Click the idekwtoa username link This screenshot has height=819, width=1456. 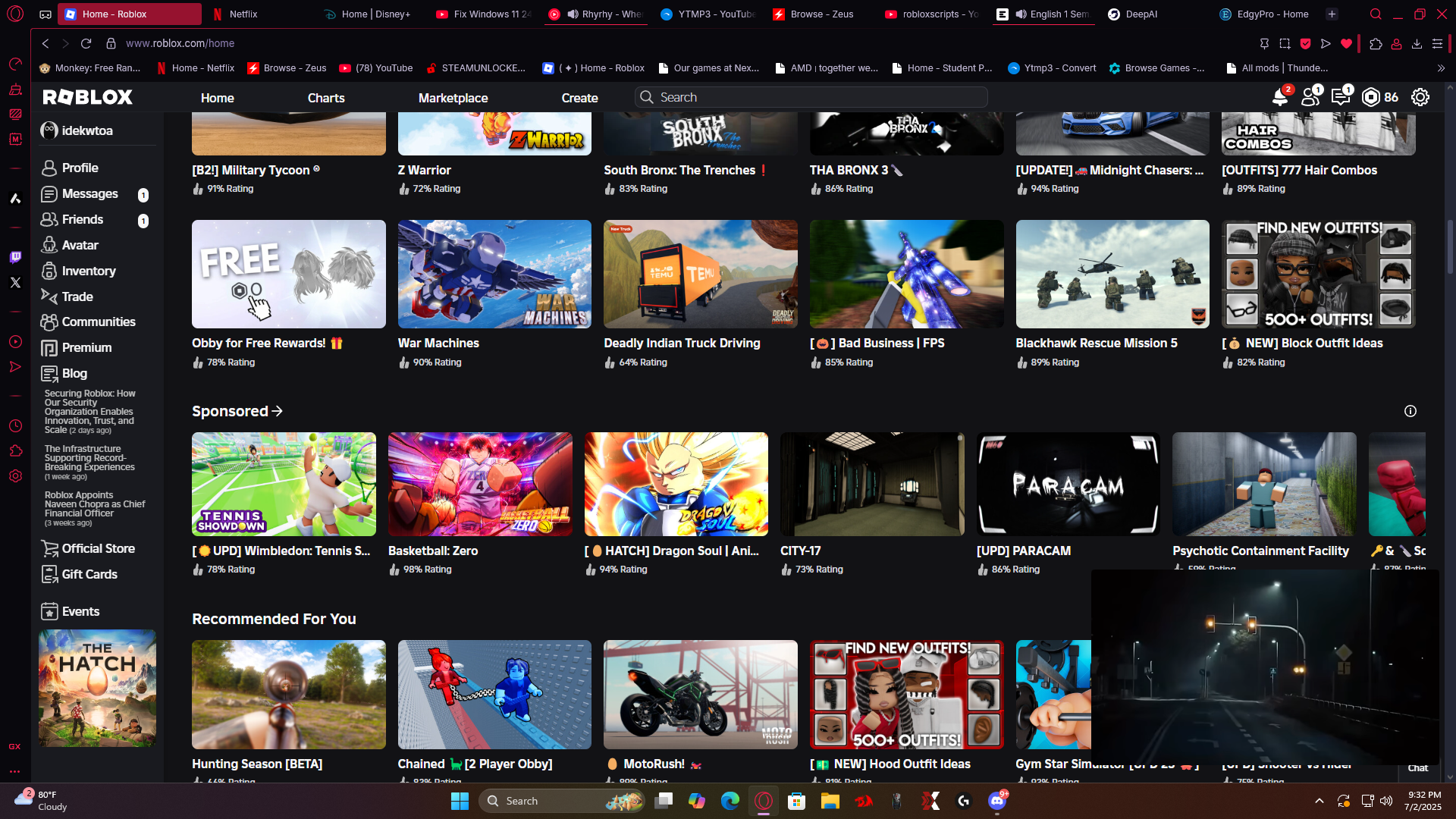coord(87,130)
